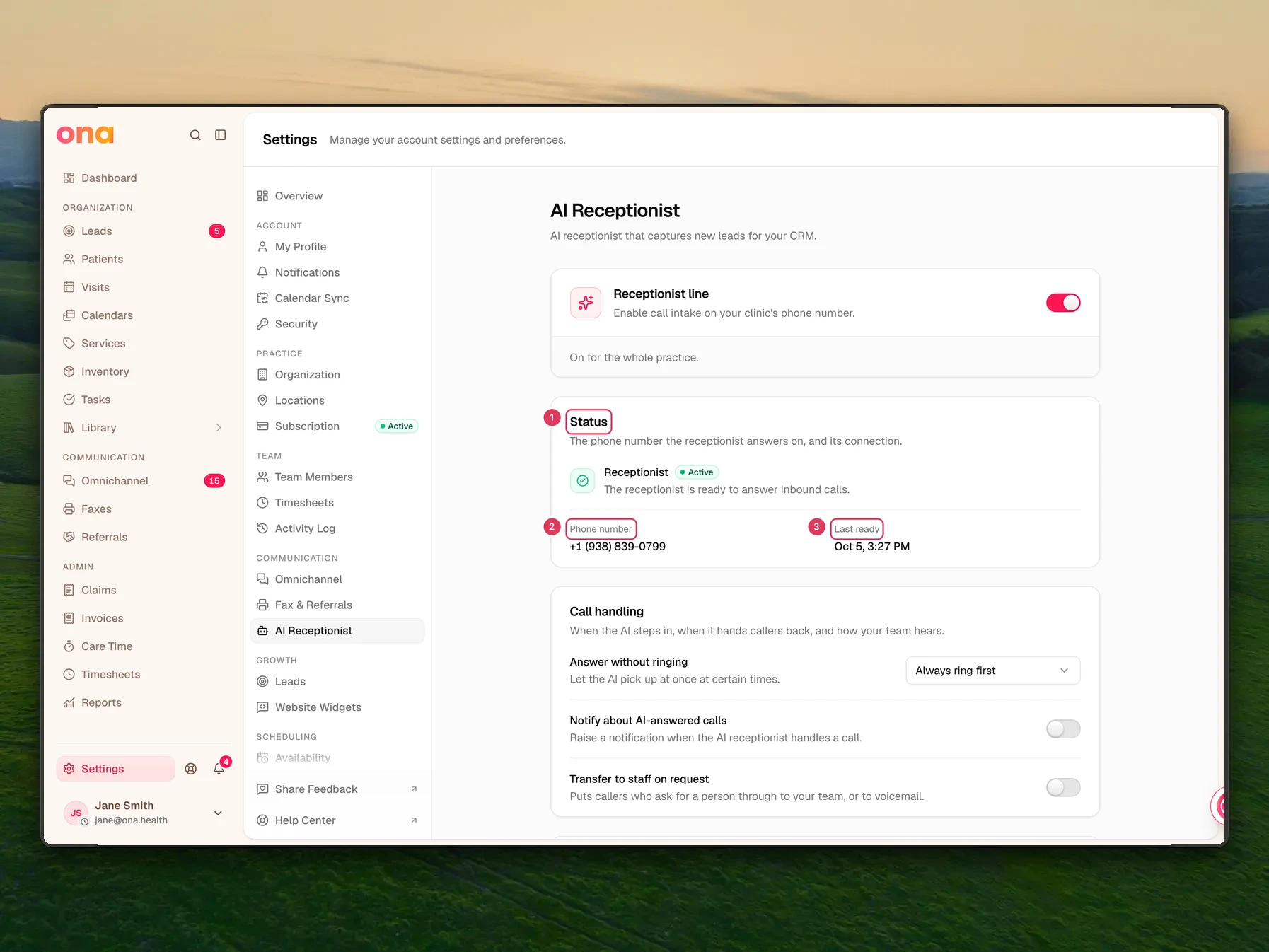
Task: Go to My Profile settings
Action: click(x=337, y=247)
